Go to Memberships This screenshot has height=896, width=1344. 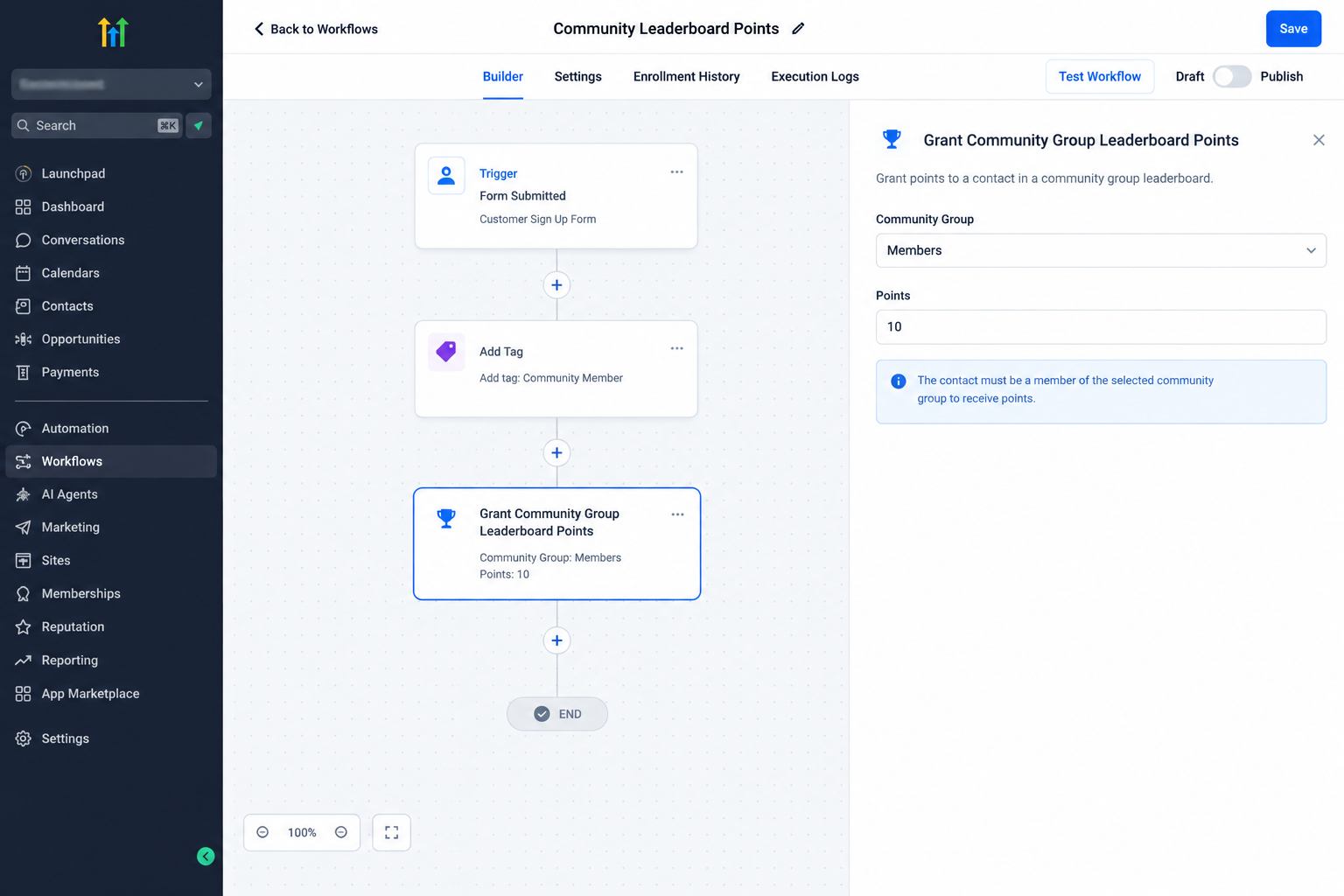111,593
